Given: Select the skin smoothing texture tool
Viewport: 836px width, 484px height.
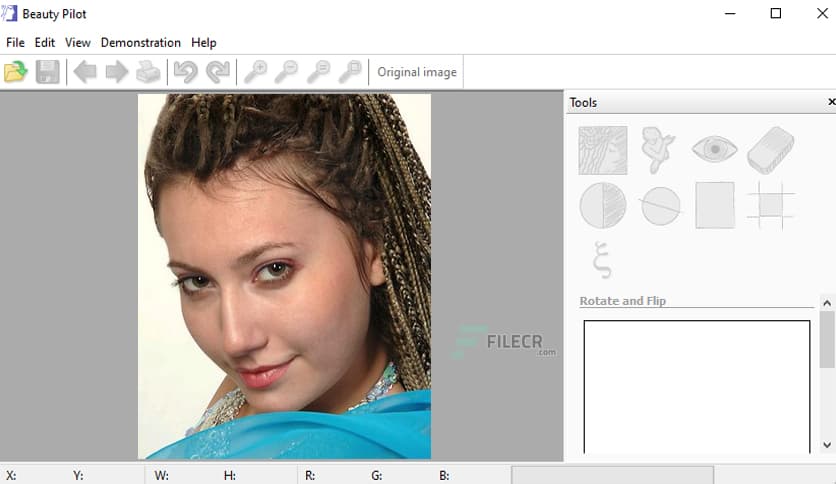Looking at the screenshot, I should [x=603, y=150].
